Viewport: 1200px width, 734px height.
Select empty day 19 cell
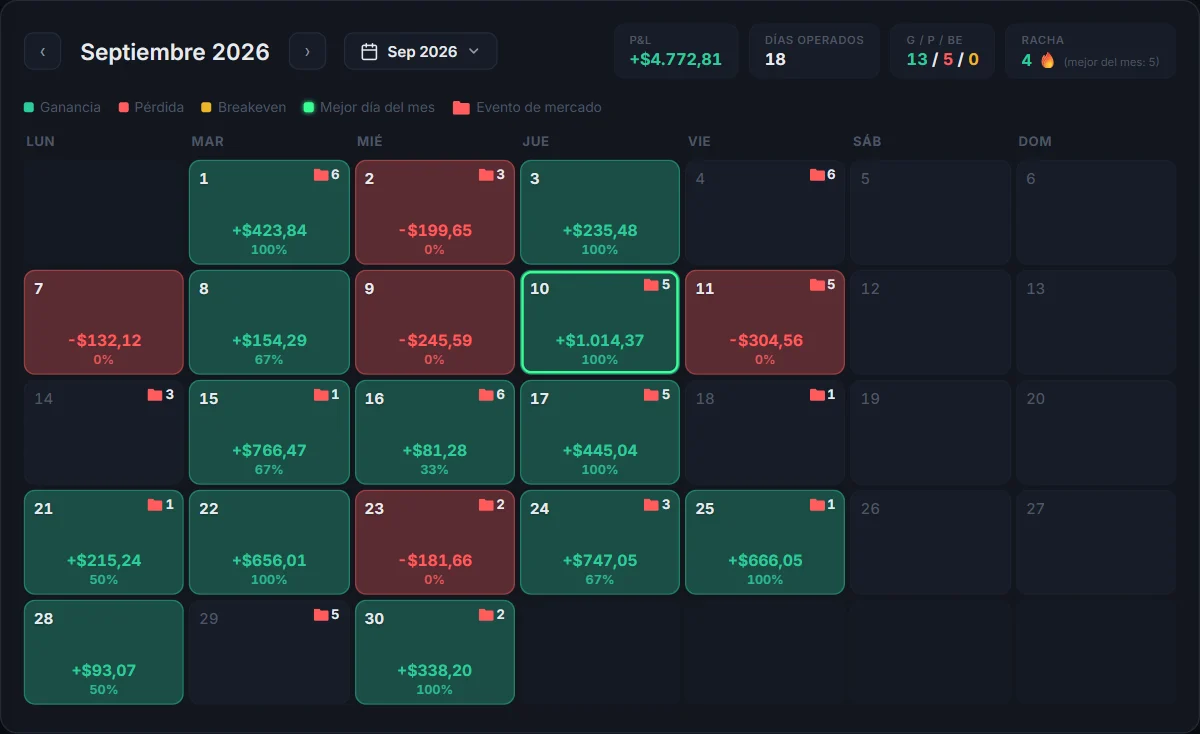pos(931,432)
